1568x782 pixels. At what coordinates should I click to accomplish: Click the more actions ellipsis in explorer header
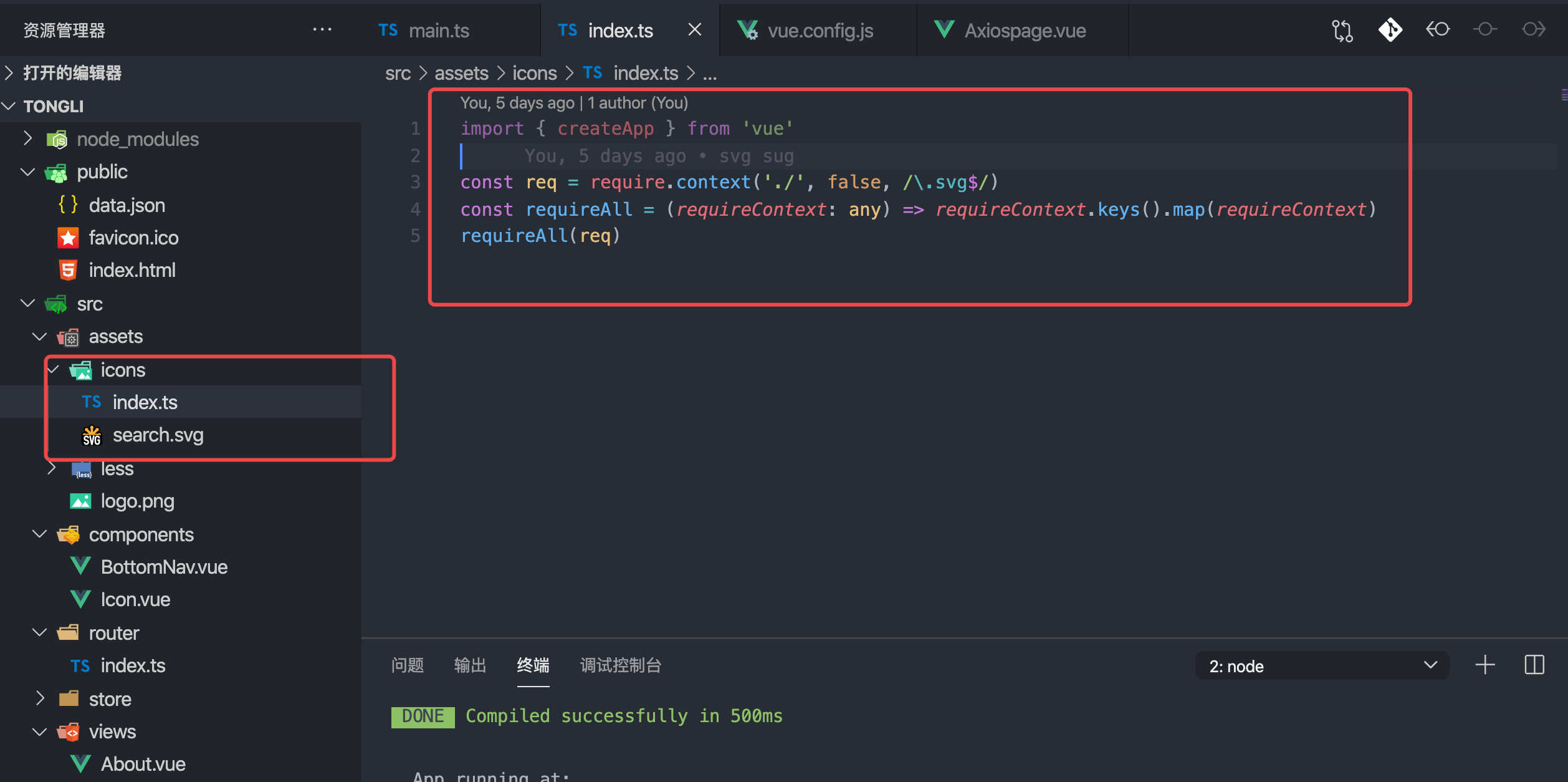click(322, 30)
